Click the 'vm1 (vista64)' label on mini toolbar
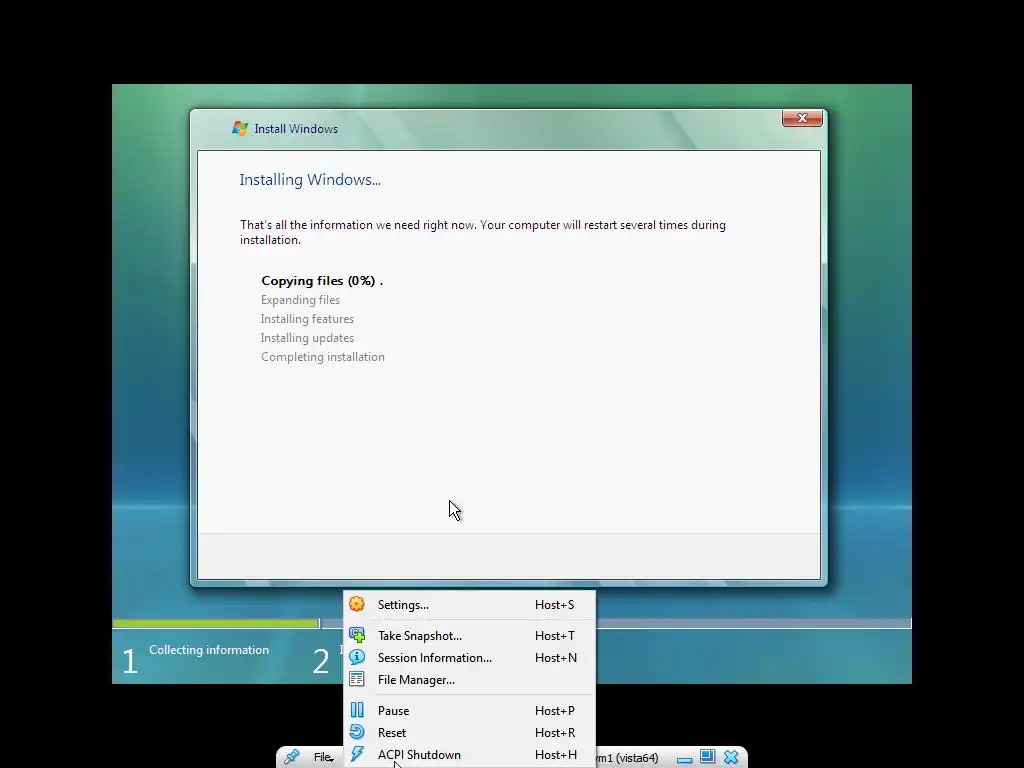This screenshot has width=1024, height=768. 627,758
